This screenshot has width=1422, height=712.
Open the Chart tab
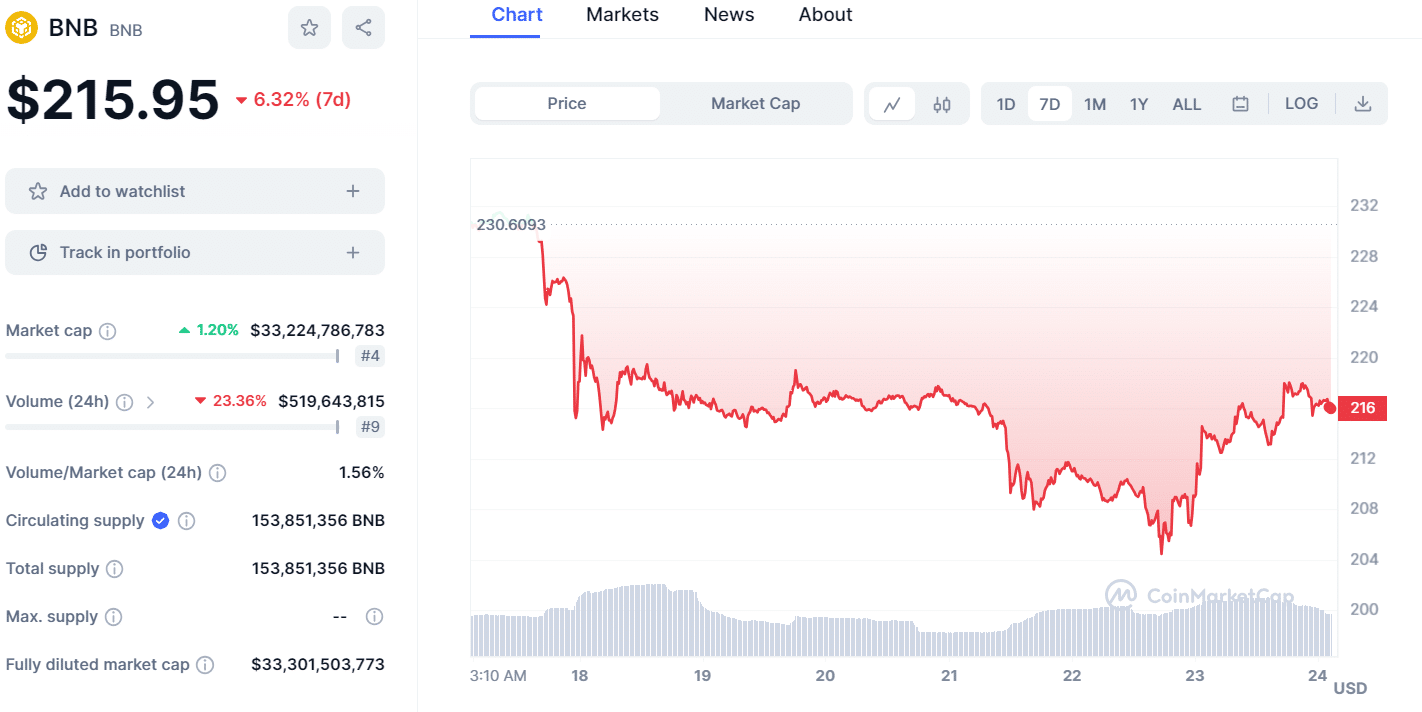[x=517, y=15]
